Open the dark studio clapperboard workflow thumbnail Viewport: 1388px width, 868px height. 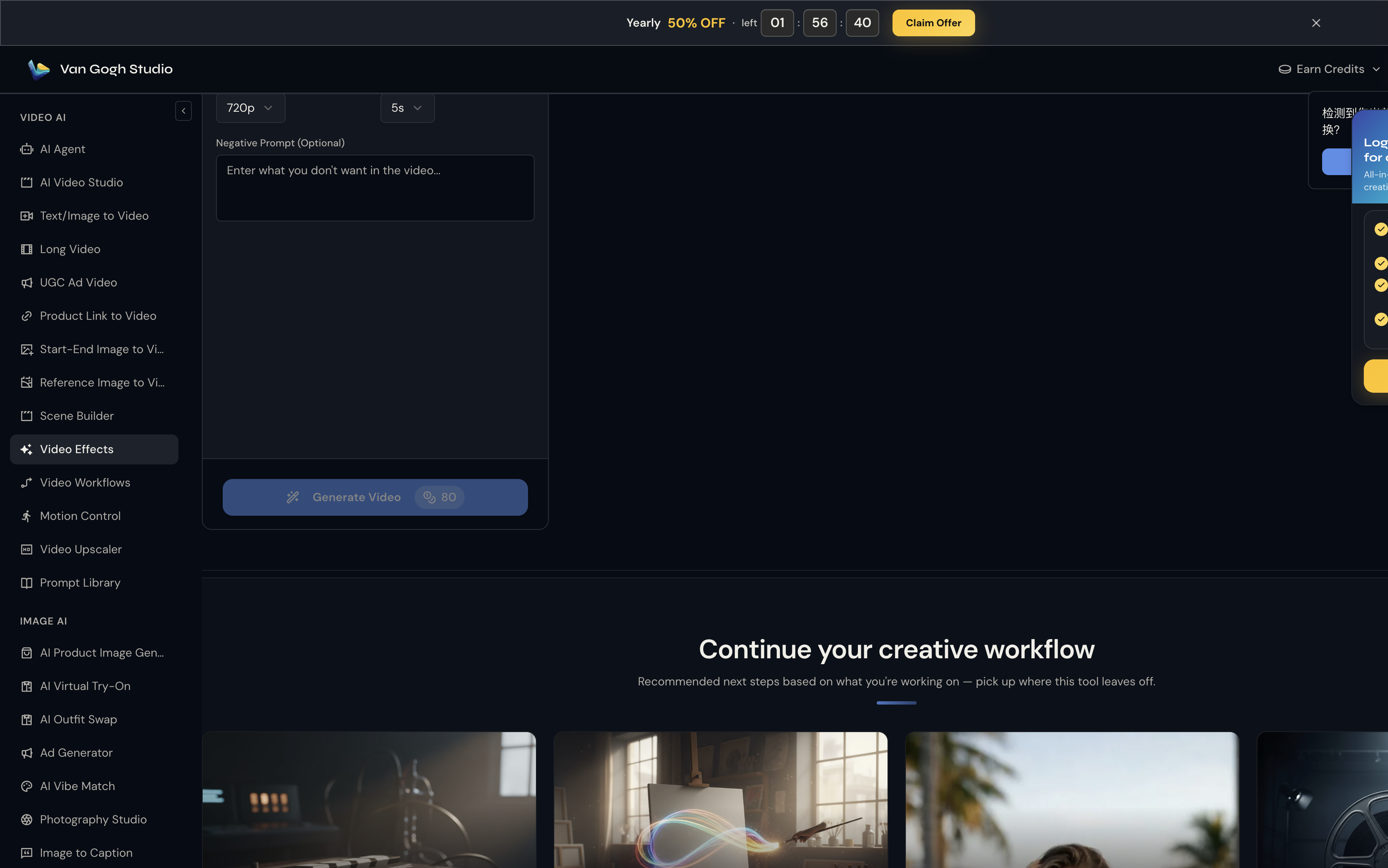(x=369, y=800)
